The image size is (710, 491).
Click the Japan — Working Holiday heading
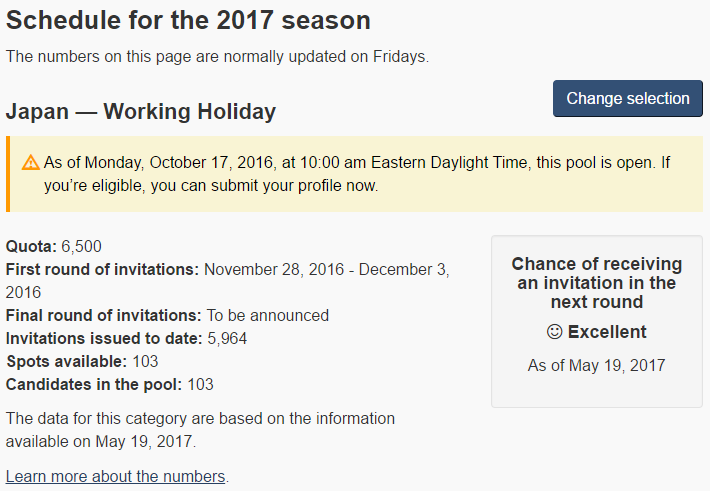click(x=141, y=111)
